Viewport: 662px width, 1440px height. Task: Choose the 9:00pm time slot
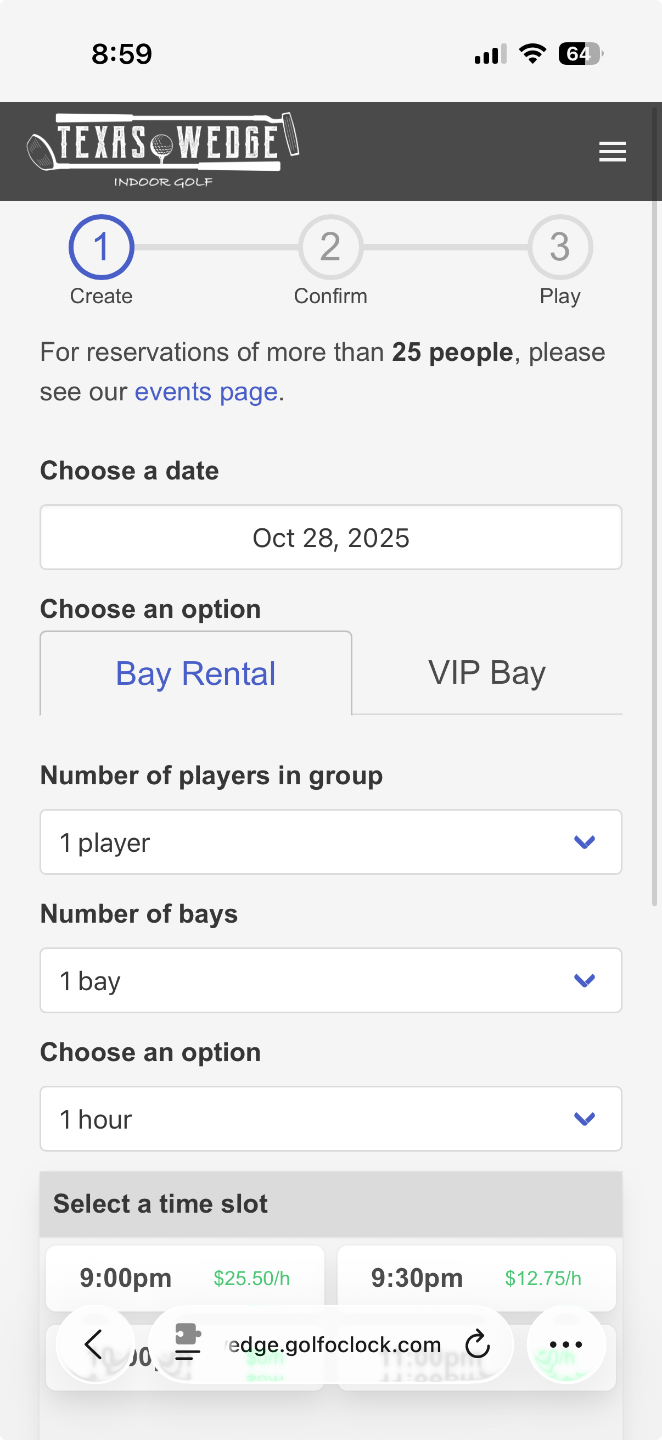[x=185, y=1278]
